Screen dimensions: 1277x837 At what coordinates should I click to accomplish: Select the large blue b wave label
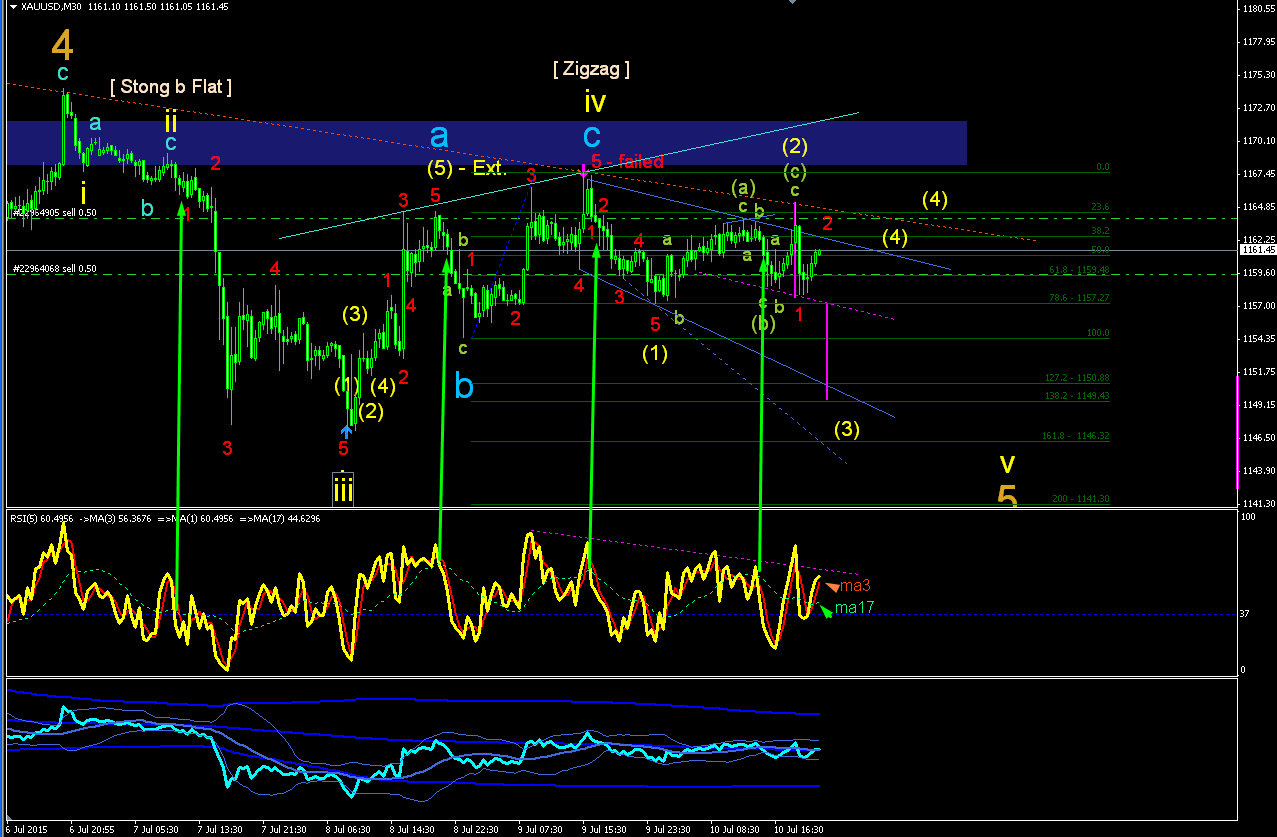point(464,385)
